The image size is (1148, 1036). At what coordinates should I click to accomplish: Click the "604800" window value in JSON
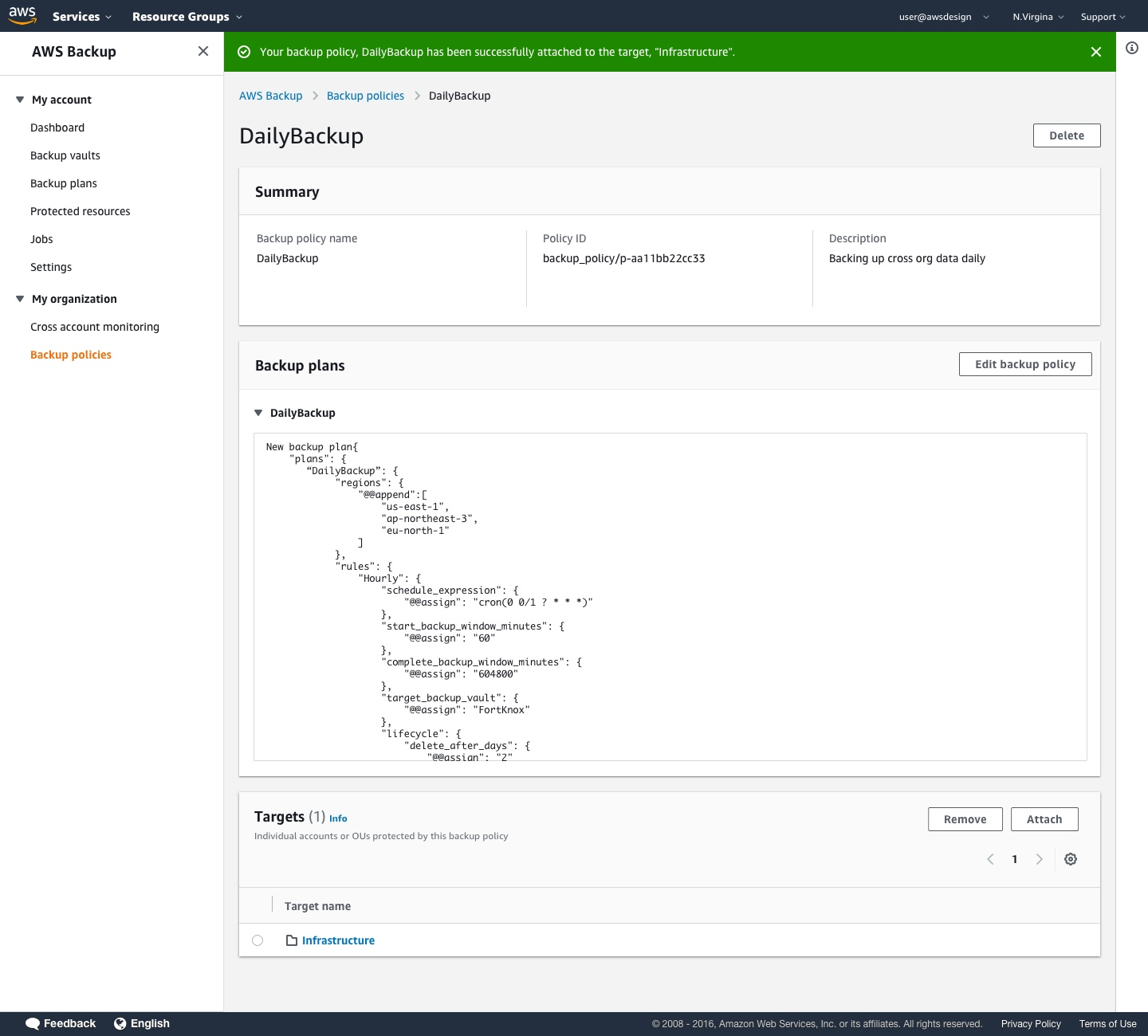(x=495, y=674)
